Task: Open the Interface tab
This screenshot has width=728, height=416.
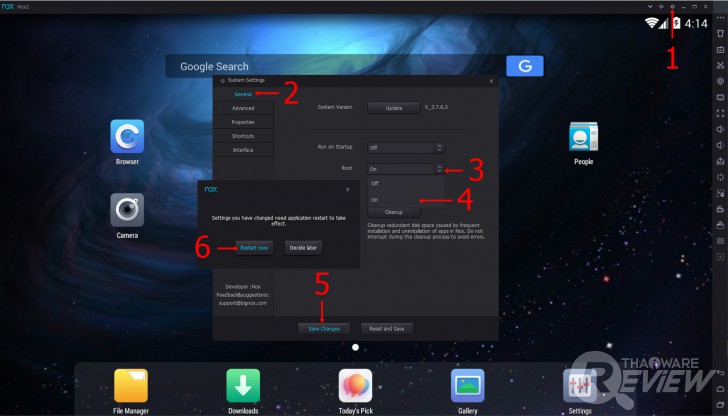Action: point(243,150)
